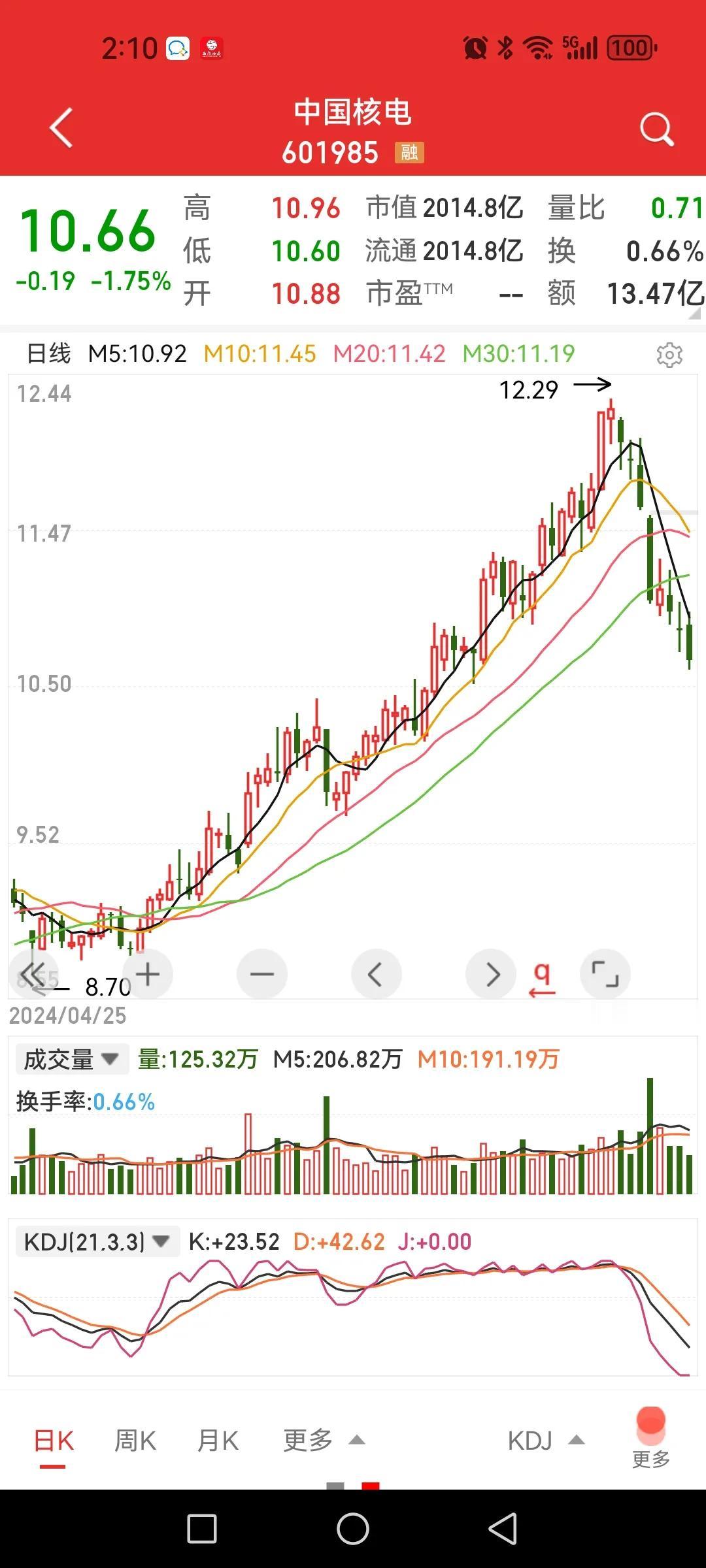Expand chart to fullscreen
706x1568 pixels.
(605, 974)
